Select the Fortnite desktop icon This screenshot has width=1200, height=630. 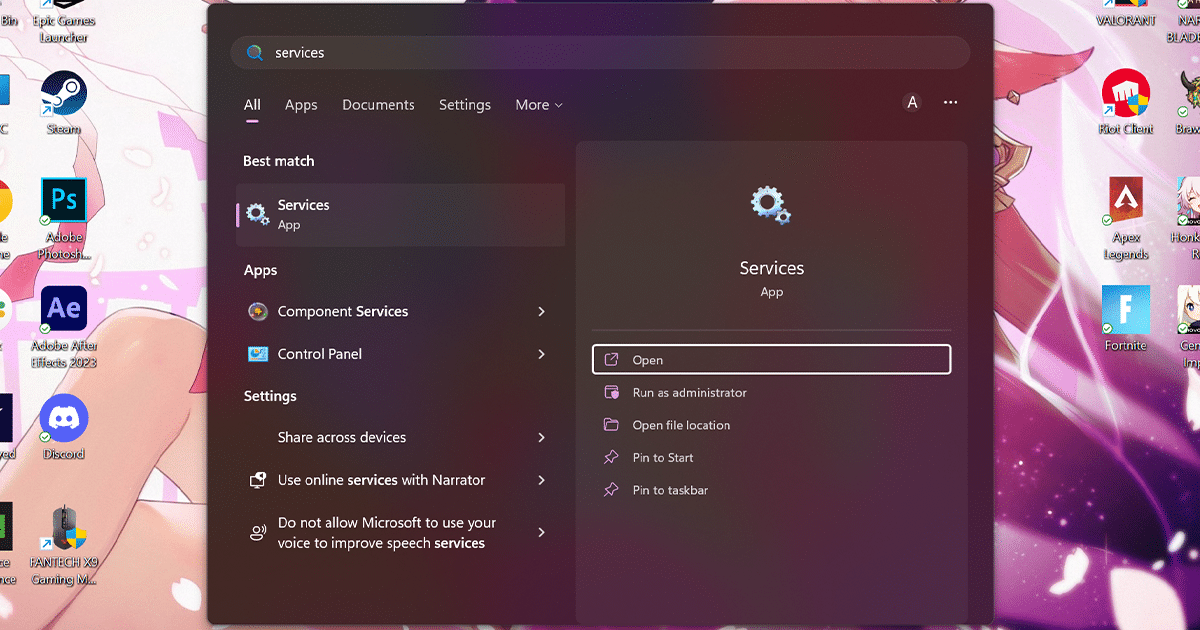tap(1126, 310)
